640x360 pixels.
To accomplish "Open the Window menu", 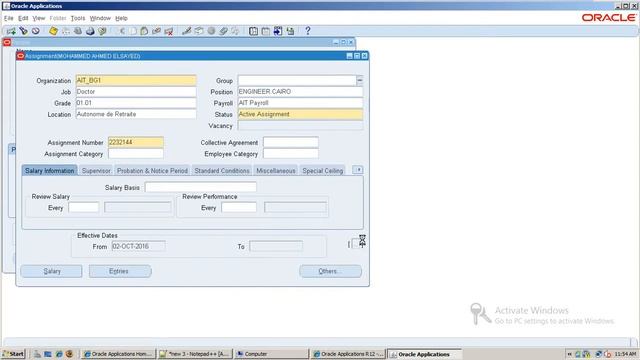I will click(x=100, y=18).
